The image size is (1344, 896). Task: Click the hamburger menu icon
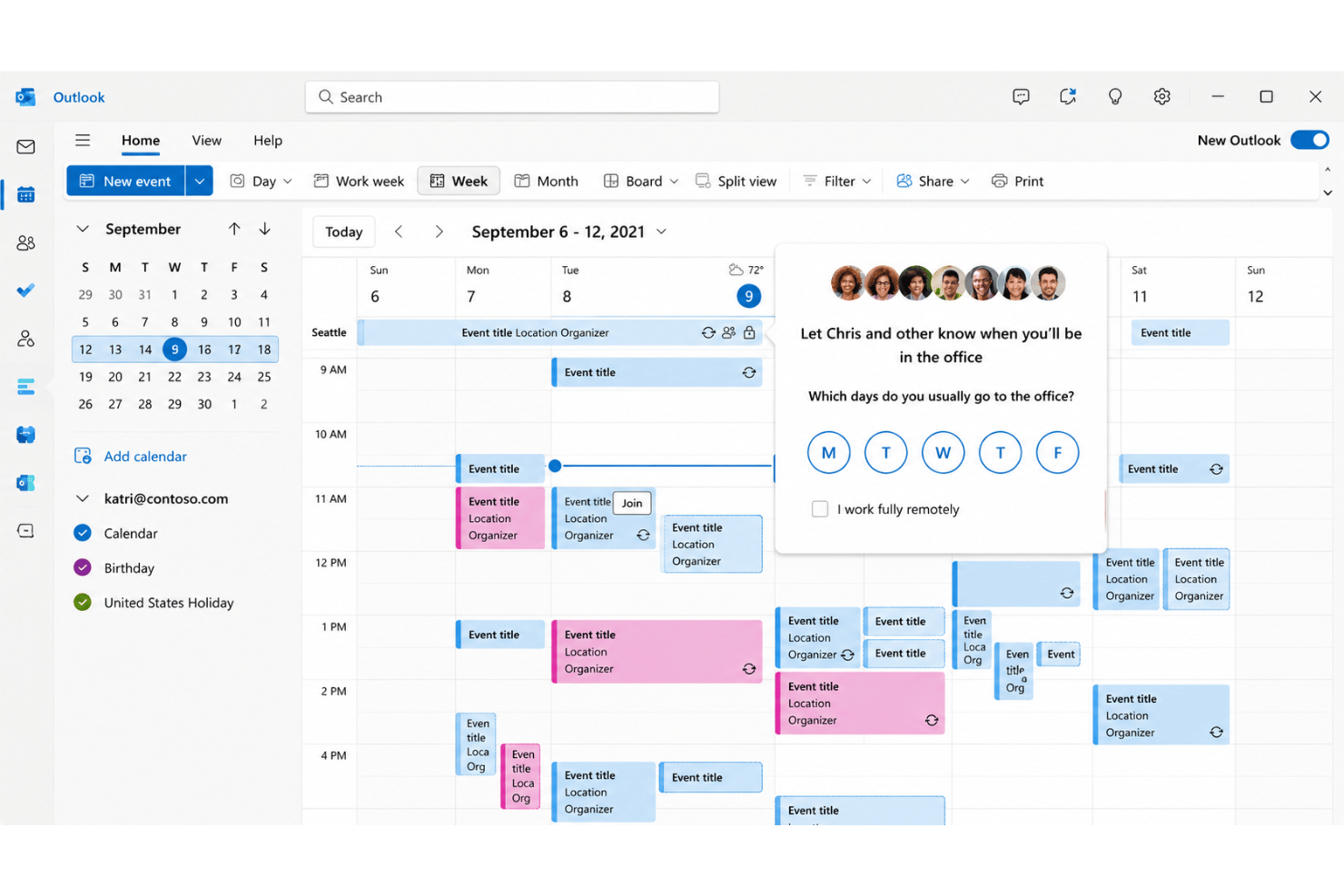pos(83,140)
